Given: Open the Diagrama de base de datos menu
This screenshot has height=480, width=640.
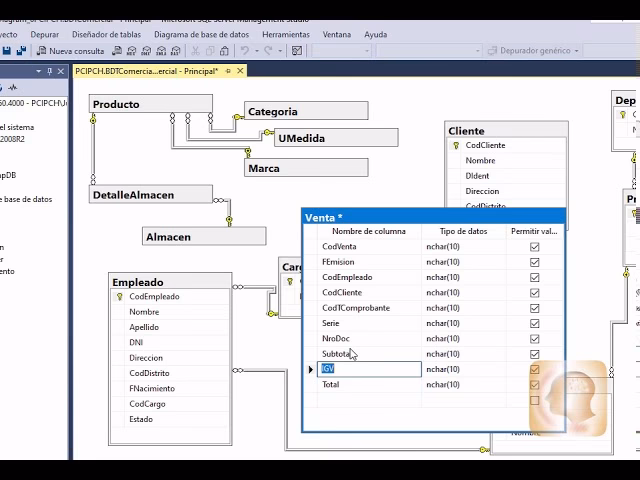Looking at the screenshot, I should [x=202, y=35].
